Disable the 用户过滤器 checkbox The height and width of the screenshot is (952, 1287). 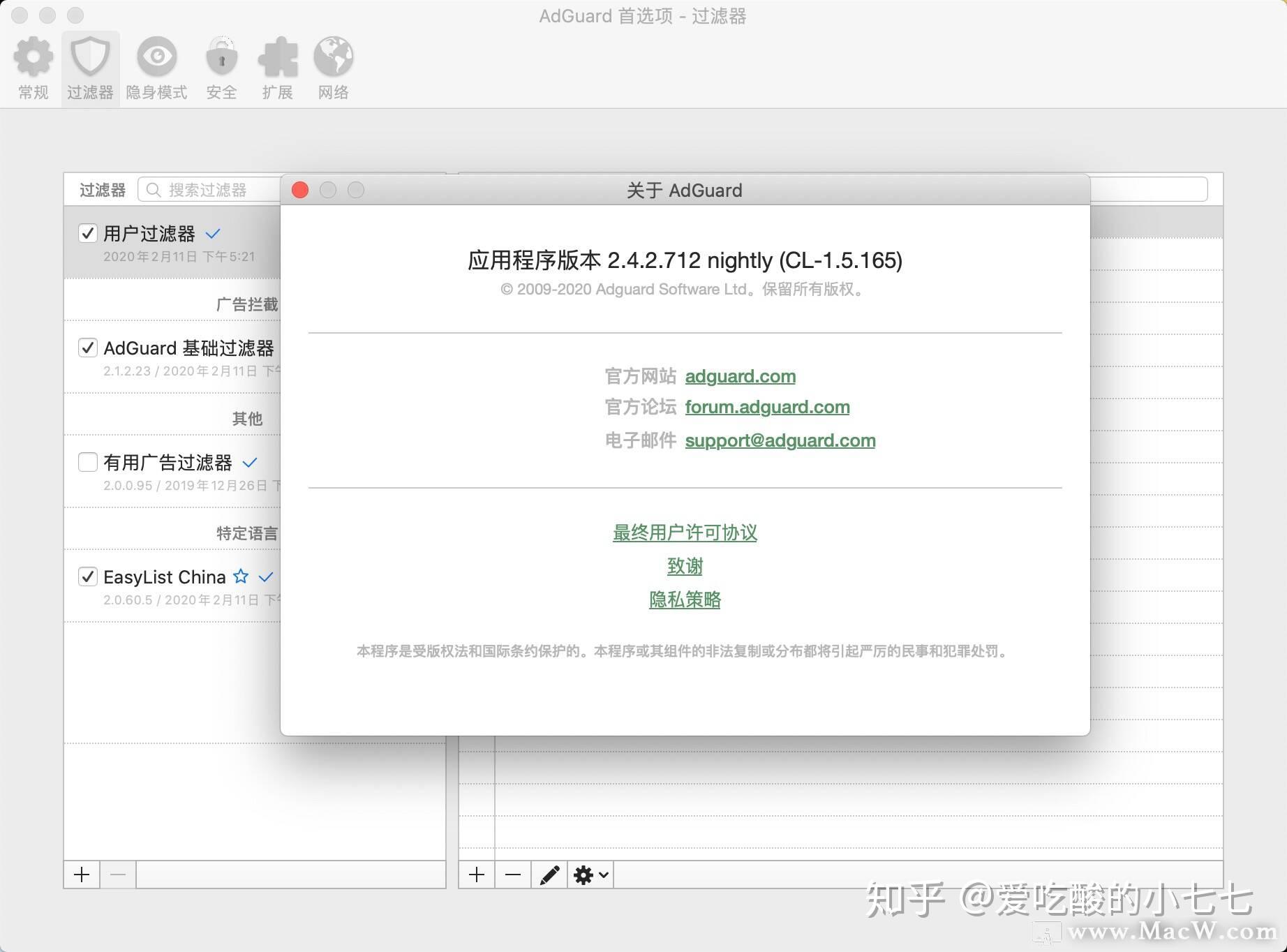click(88, 234)
